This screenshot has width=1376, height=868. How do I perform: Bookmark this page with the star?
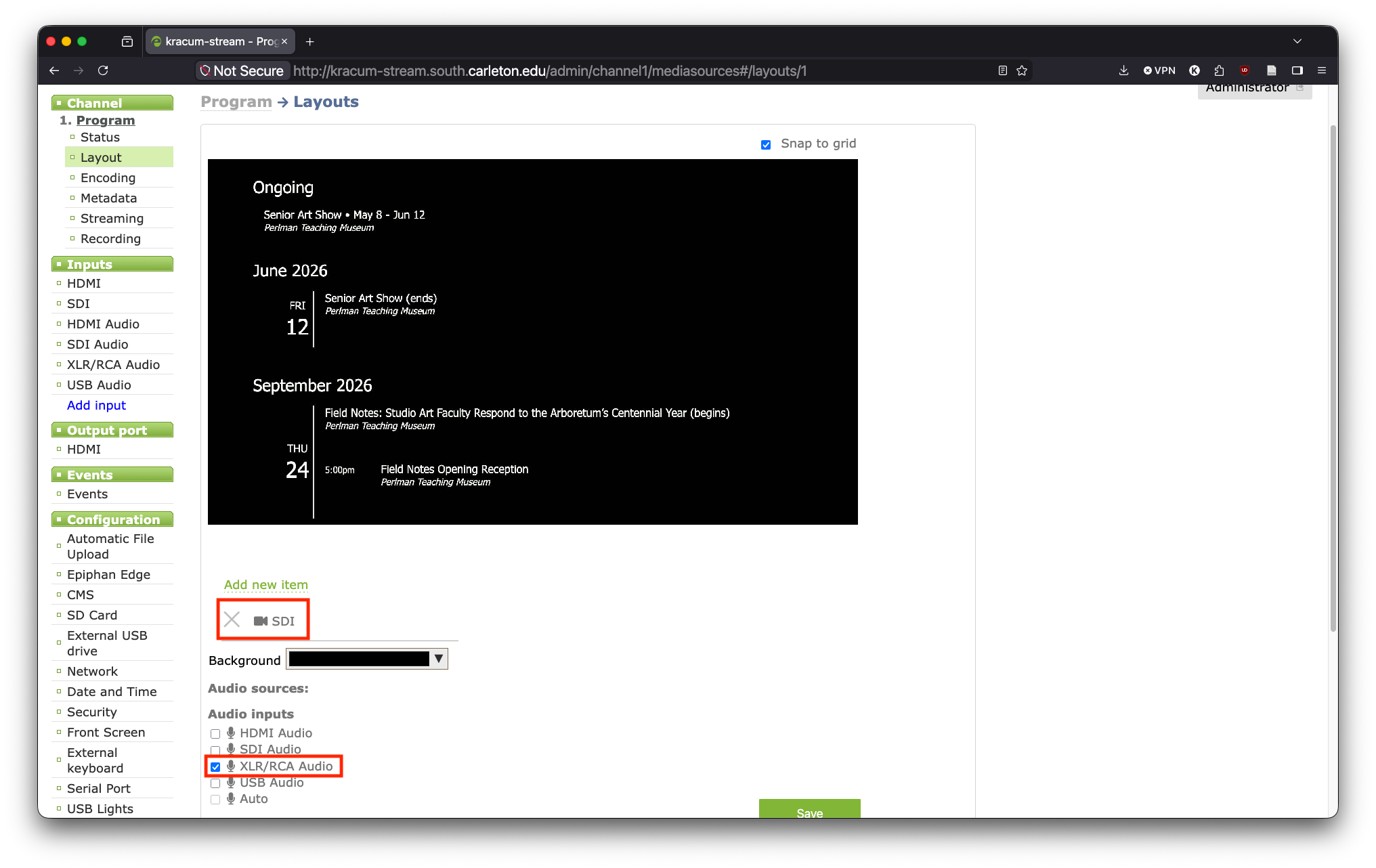1022,70
